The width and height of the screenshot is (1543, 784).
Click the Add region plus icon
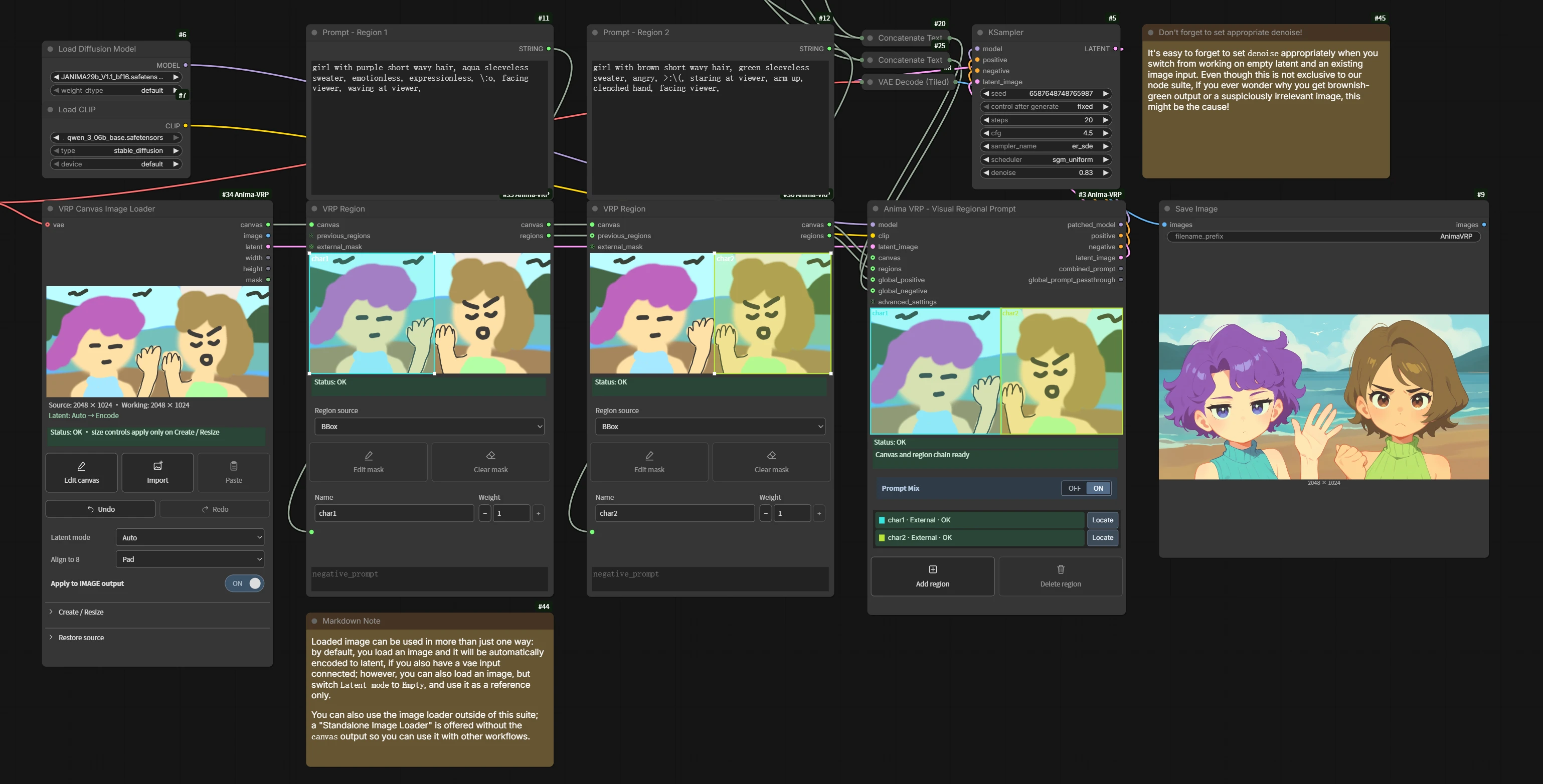tap(933, 569)
